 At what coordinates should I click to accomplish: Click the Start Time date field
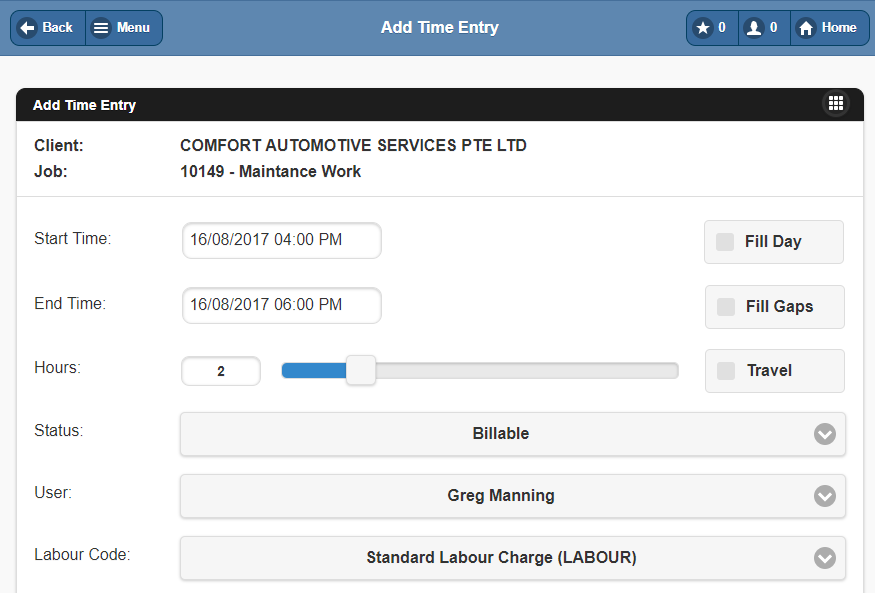(281, 240)
